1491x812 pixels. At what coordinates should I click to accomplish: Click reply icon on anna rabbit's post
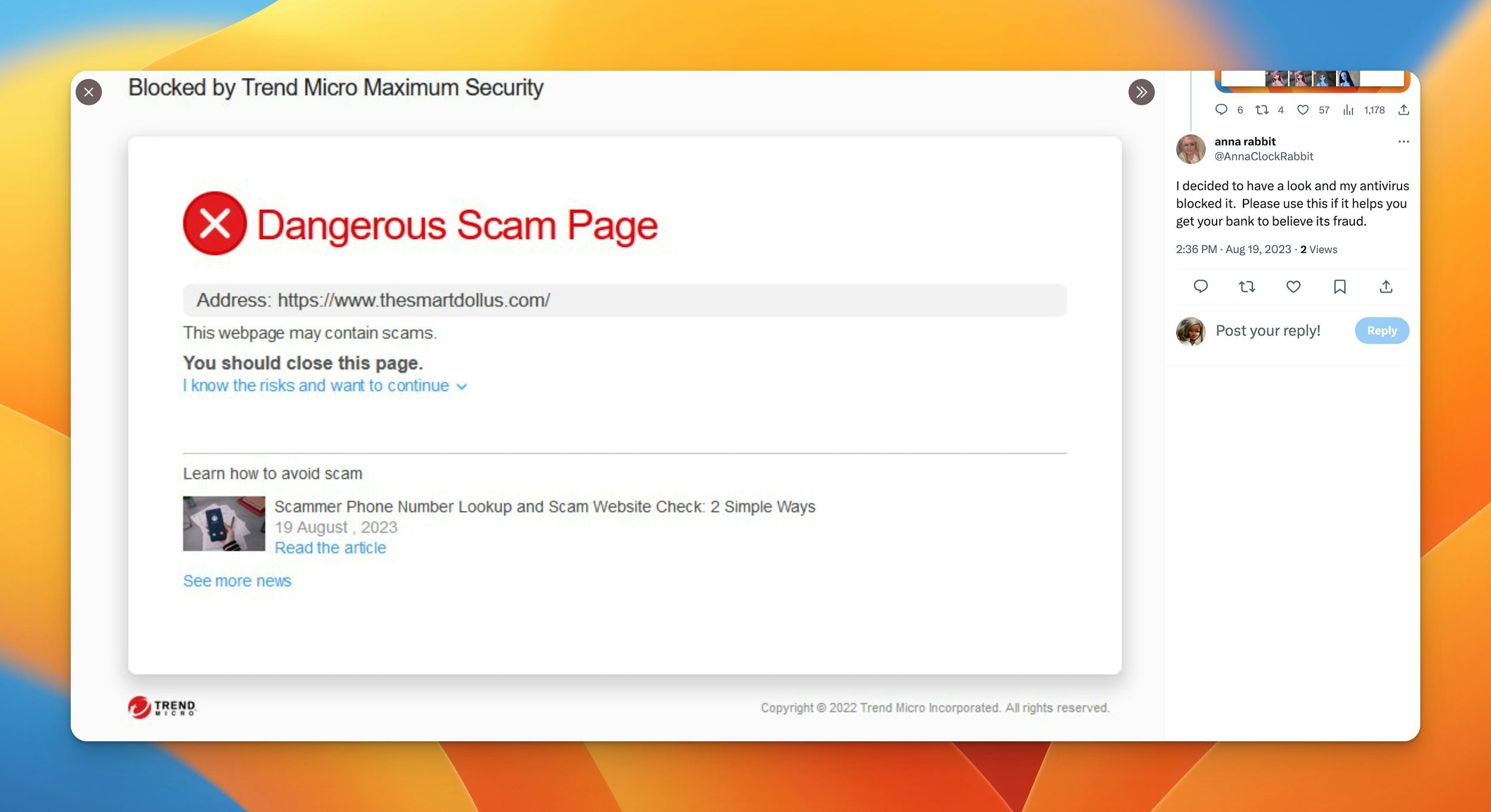click(1201, 287)
